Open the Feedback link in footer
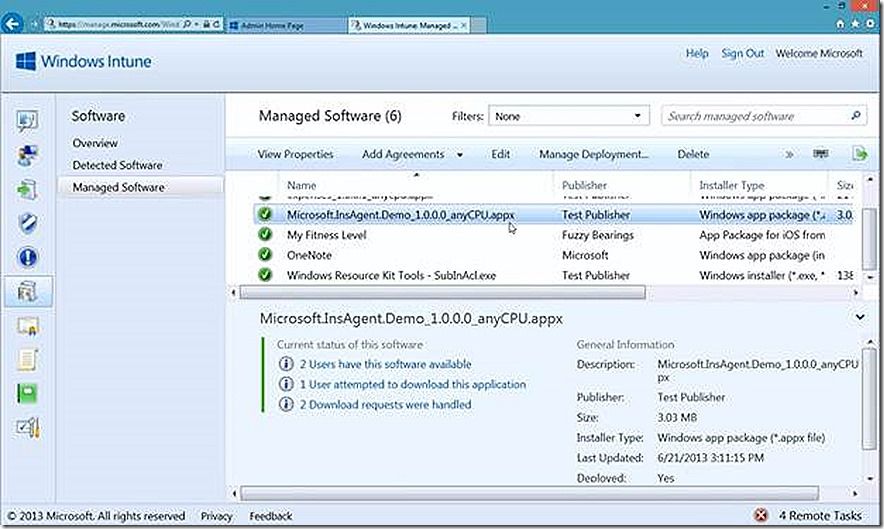This screenshot has width=884, height=529. point(271,516)
